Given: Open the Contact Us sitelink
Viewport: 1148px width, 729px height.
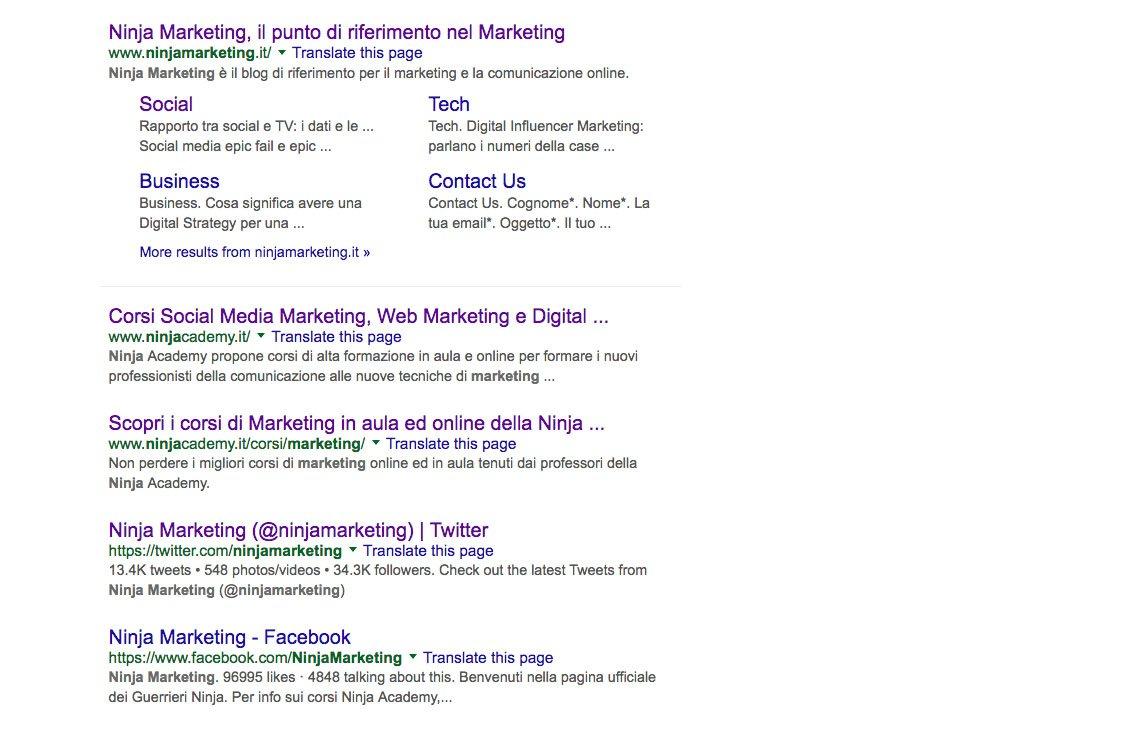Looking at the screenshot, I should [476, 181].
